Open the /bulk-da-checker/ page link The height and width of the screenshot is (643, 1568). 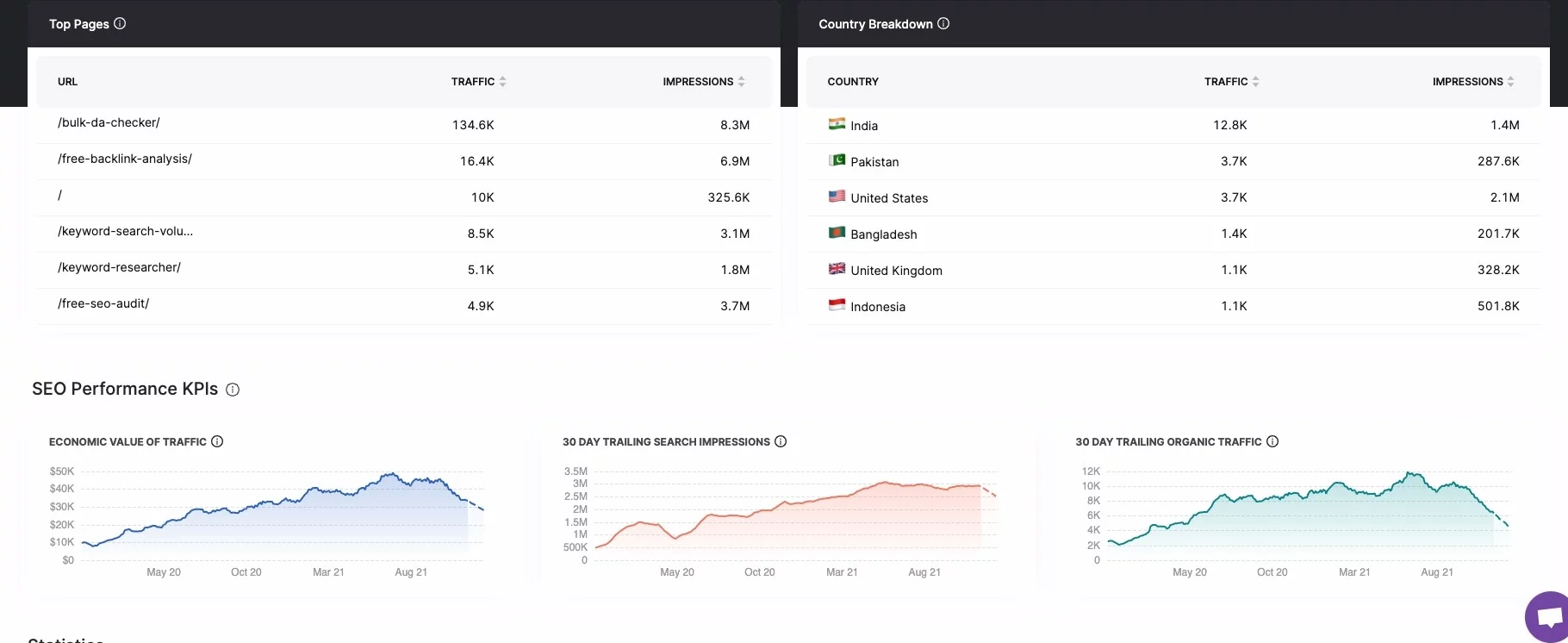(109, 122)
